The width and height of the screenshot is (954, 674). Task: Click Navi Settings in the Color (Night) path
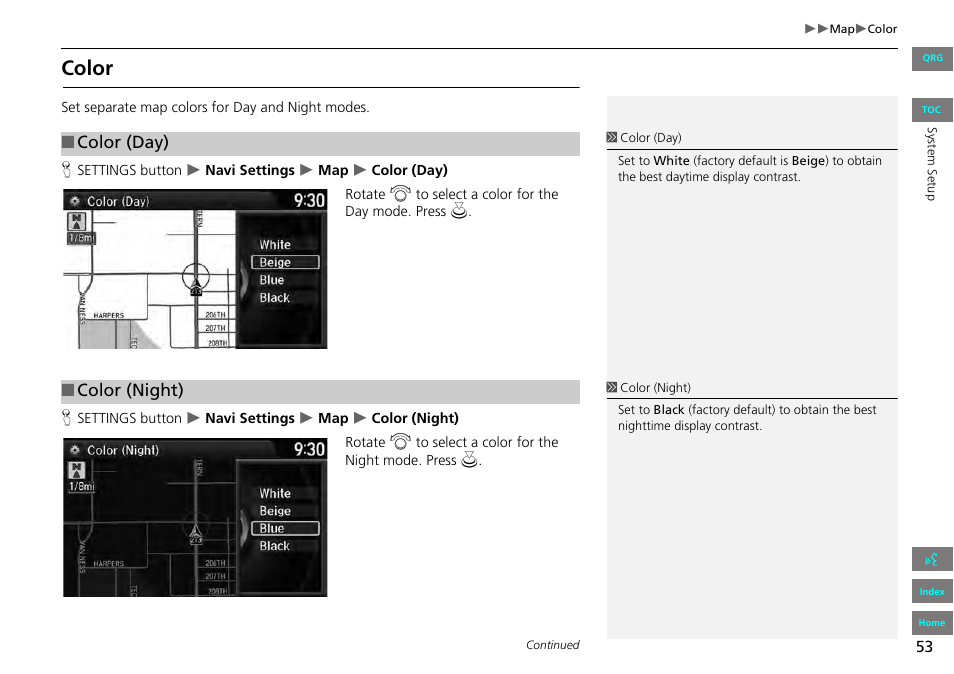click(249, 419)
